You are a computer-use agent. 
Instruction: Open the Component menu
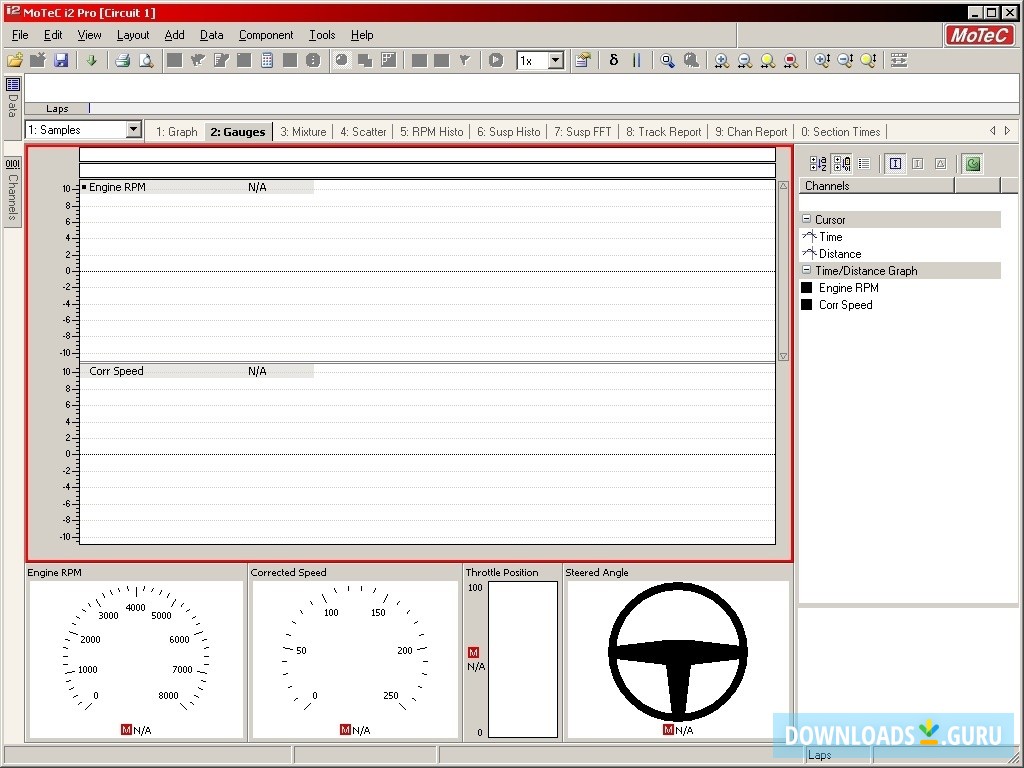[266, 35]
